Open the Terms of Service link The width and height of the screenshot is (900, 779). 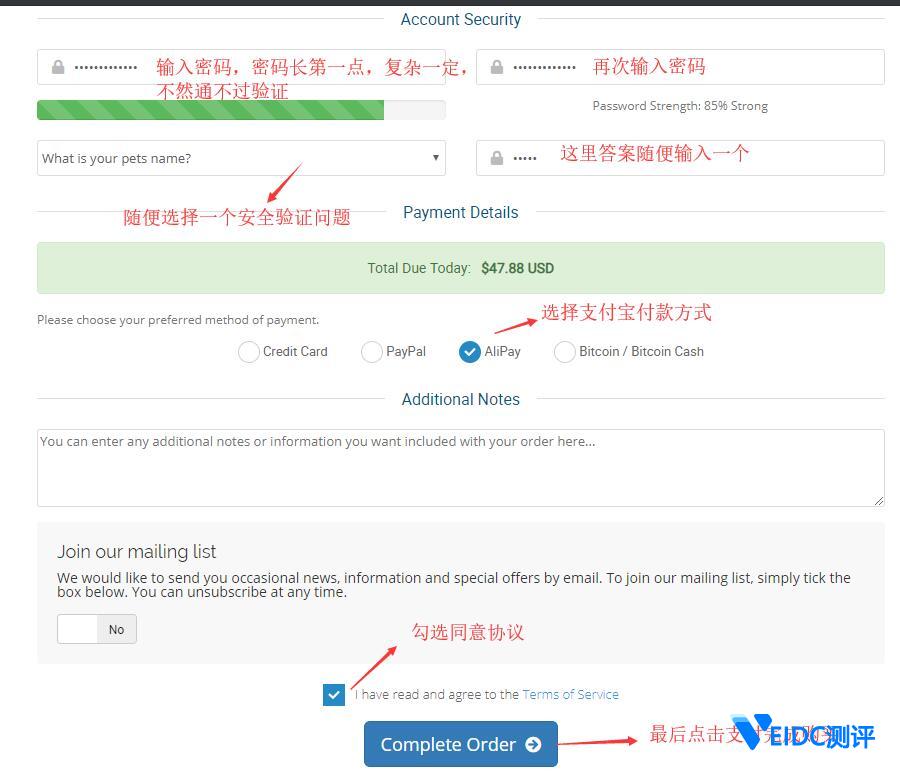570,694
